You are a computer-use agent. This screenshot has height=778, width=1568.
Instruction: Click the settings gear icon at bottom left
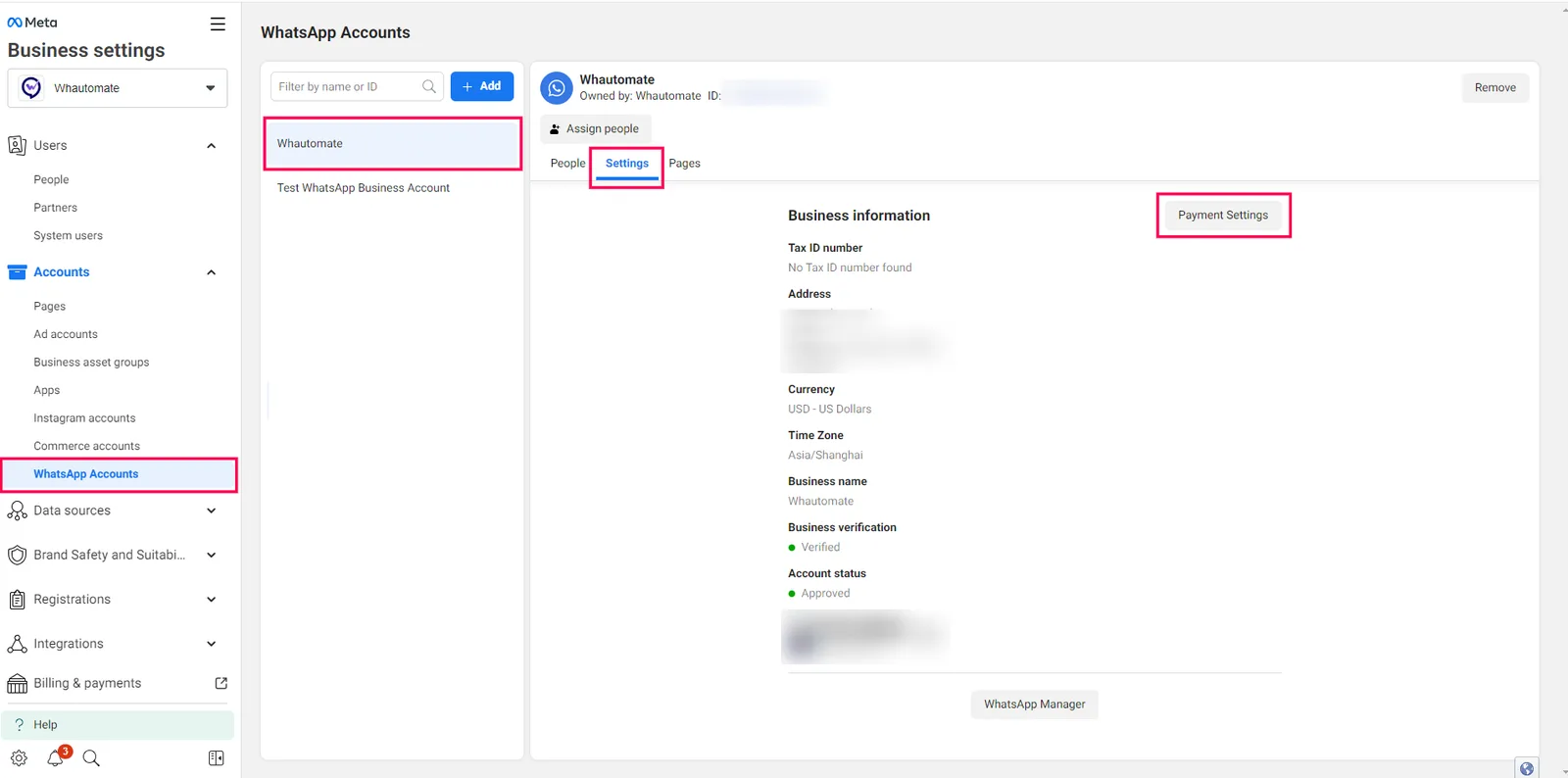pyautogui.click(x=19, y=757)
